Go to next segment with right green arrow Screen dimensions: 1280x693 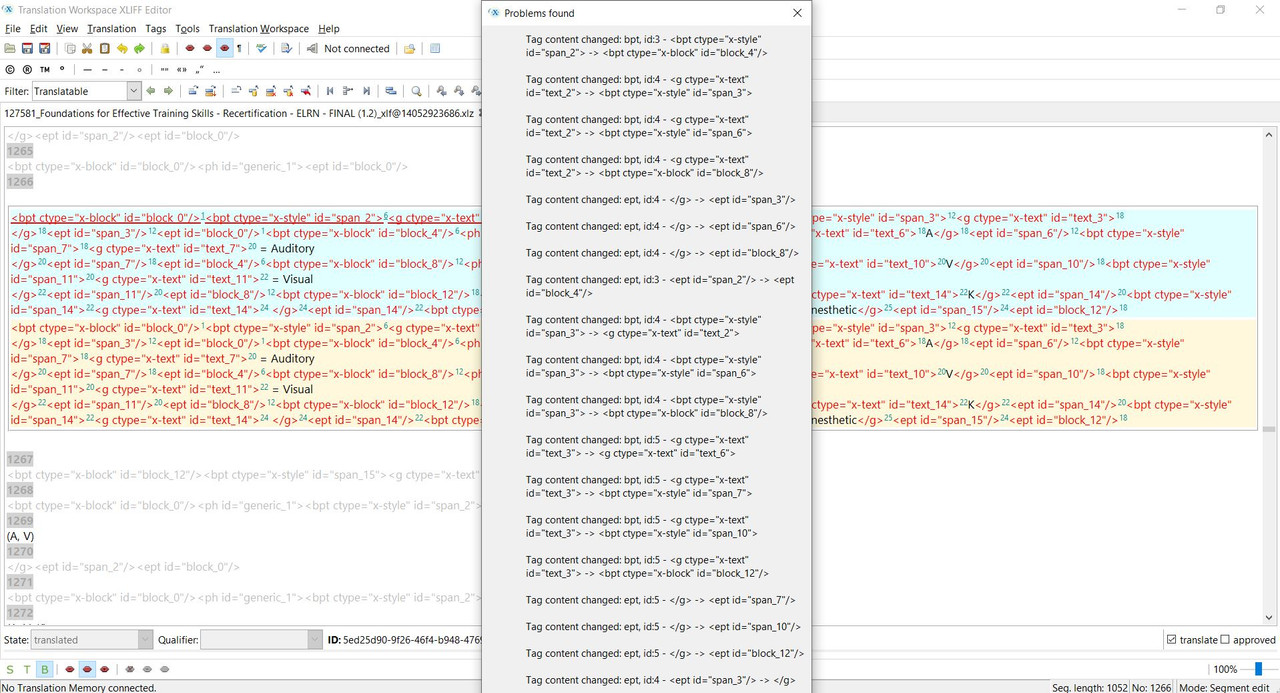click(x=168, y=91)
